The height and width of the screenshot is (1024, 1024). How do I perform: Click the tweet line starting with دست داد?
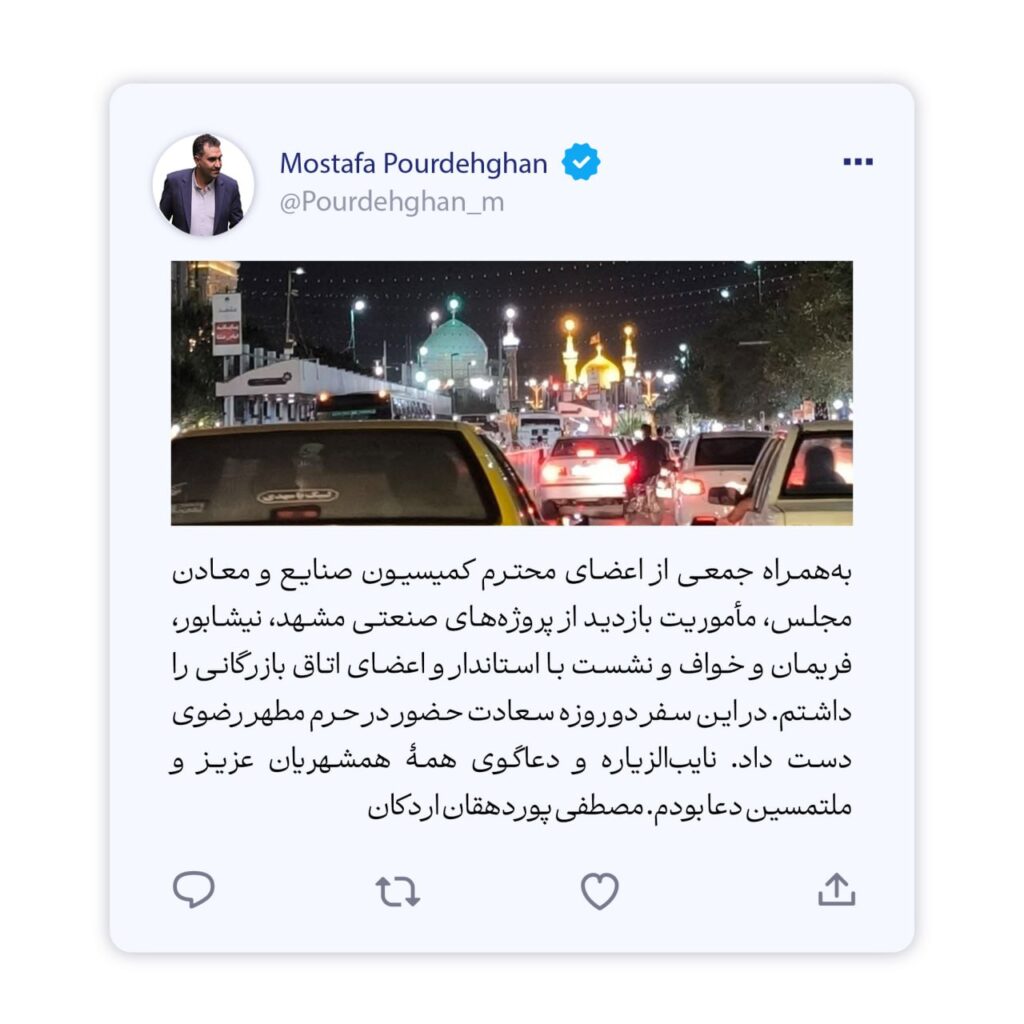511,761
